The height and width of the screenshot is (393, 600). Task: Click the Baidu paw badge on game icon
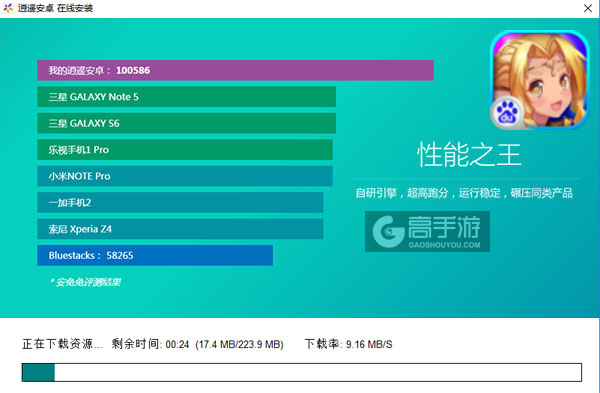[x=507, y=113]
